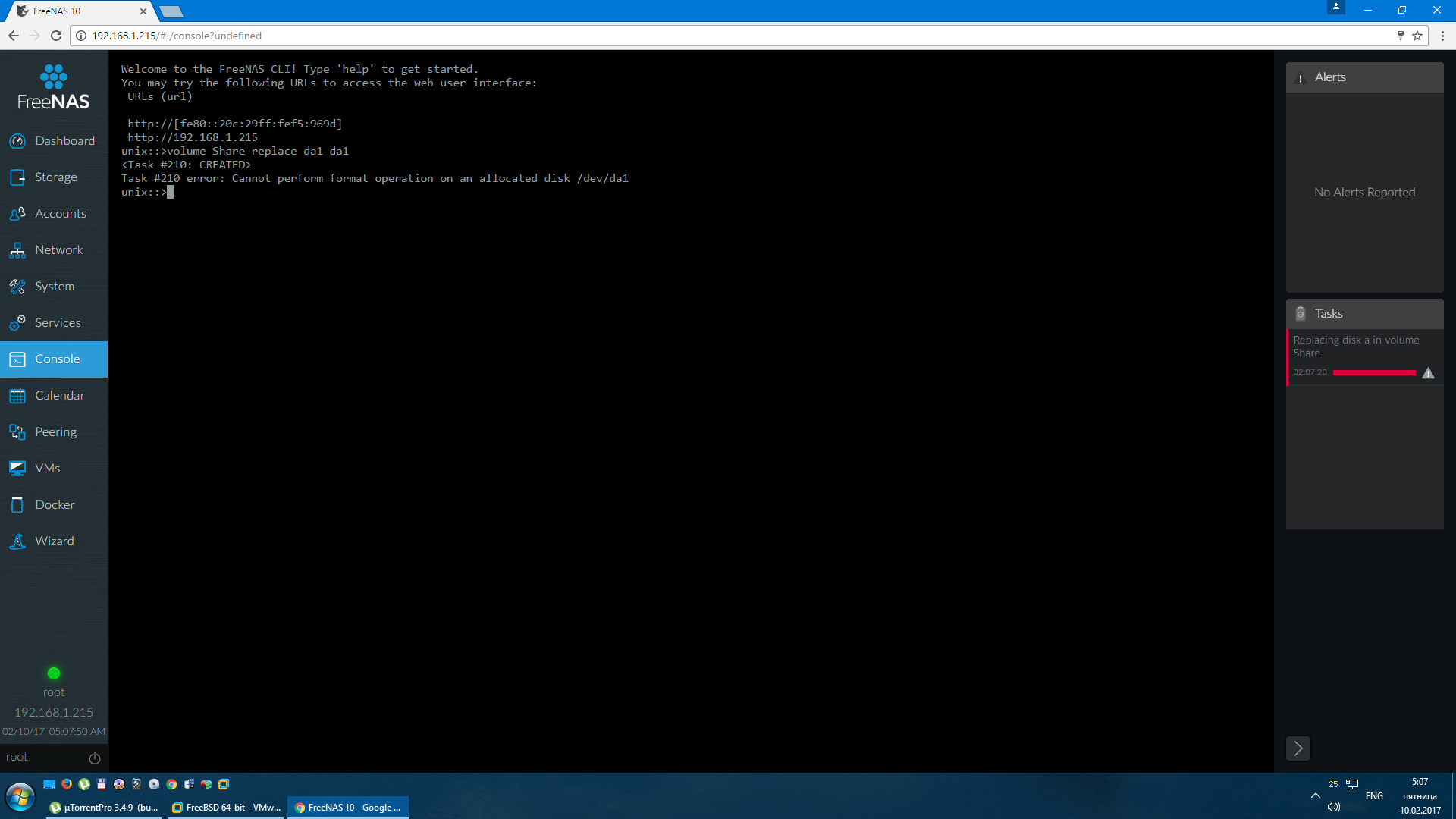Click the 'URLs (url)' console line

point(160,97)
